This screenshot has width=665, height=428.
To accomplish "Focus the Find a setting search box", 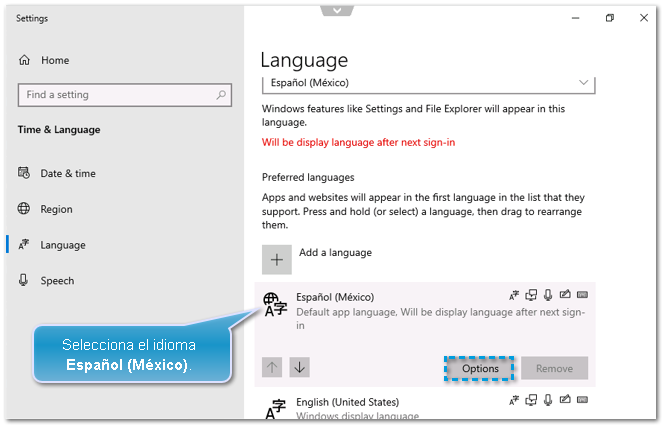I will coord(125,95).
